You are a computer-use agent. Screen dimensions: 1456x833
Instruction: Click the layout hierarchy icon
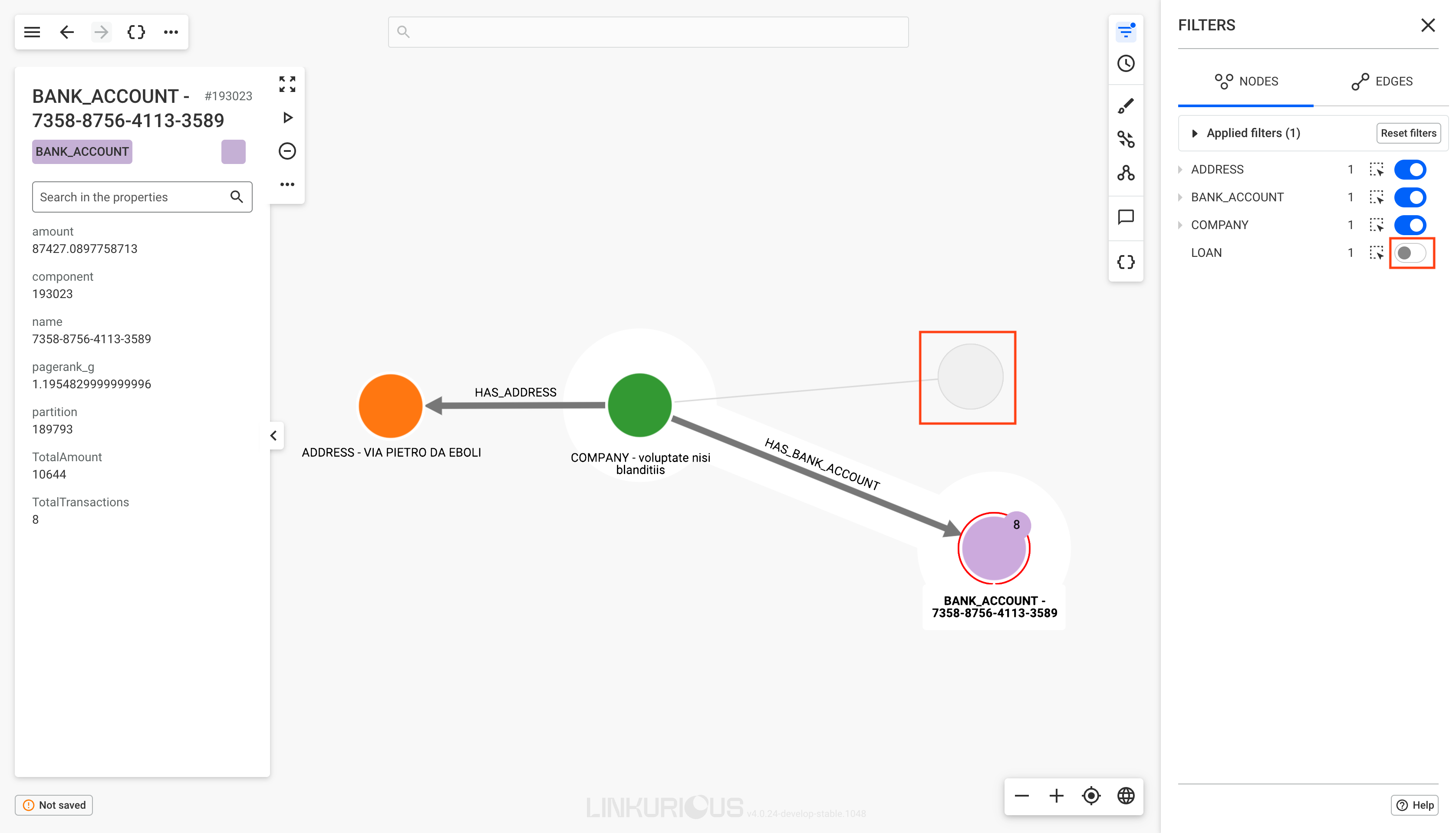[x=1125, y=173]
